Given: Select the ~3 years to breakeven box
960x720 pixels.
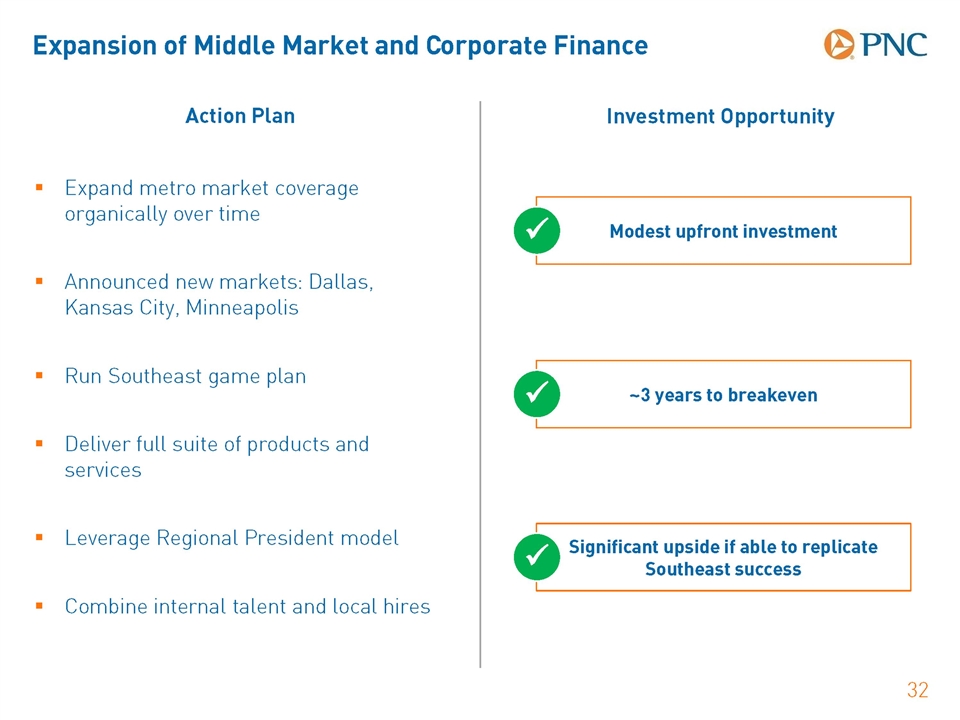Looking at the screenshot, I should [723, 394].
